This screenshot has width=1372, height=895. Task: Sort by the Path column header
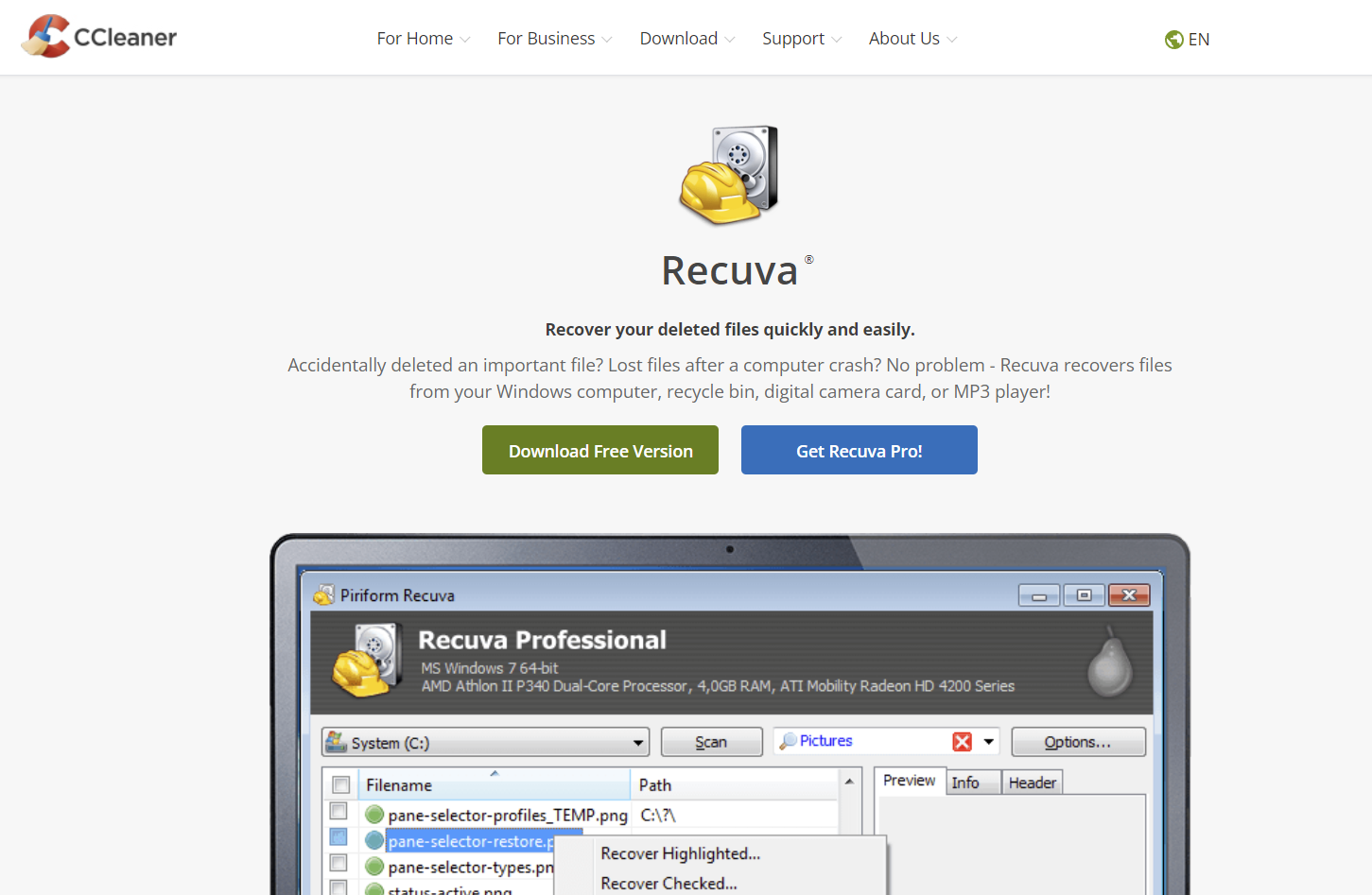point(735,785)
